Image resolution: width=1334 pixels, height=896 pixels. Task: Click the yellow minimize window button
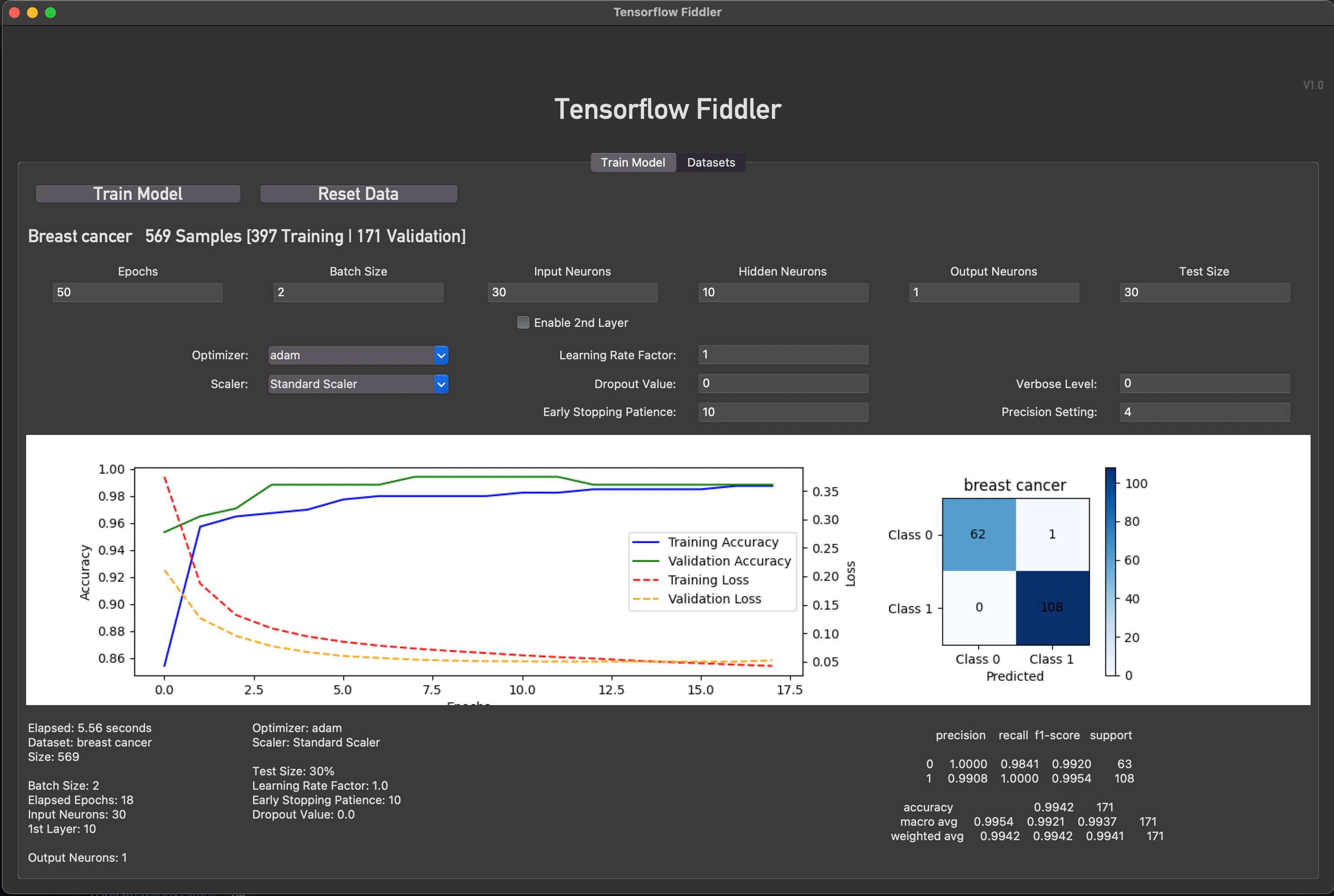tap(32, 12)
